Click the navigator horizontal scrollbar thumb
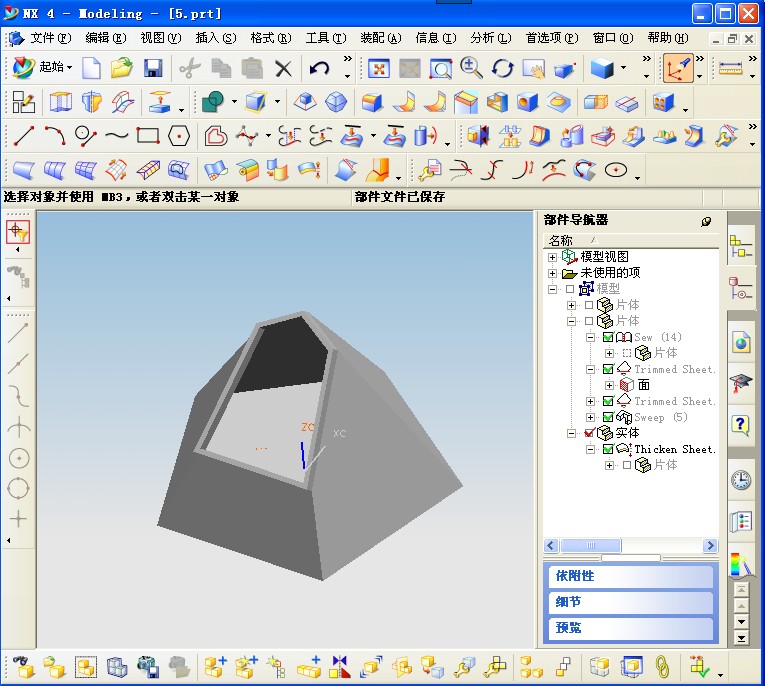 (591, 545)
